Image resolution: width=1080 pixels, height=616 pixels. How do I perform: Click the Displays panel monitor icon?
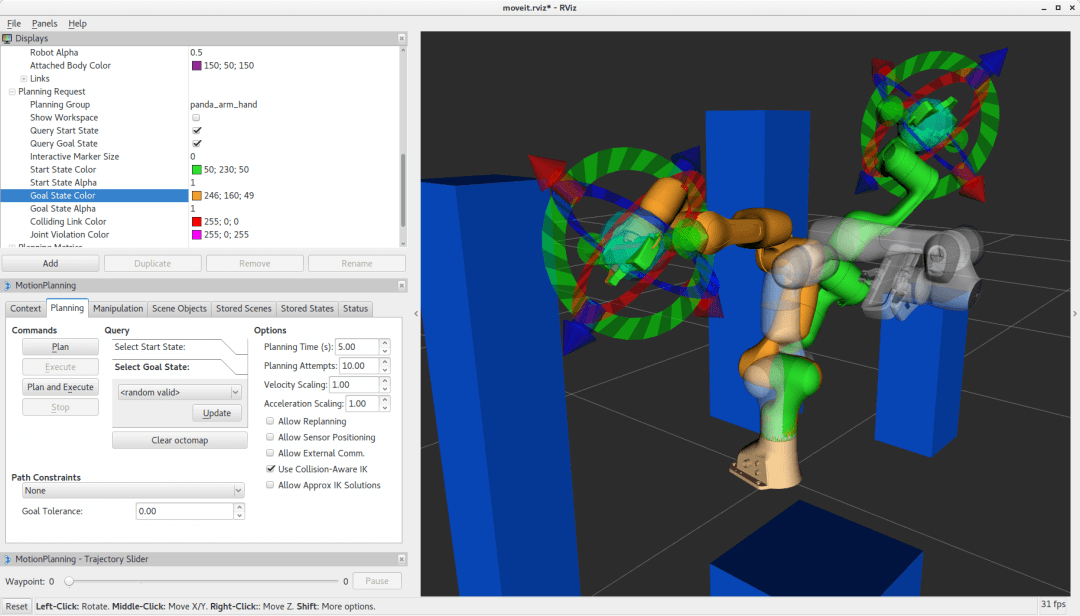click(8, 39)
